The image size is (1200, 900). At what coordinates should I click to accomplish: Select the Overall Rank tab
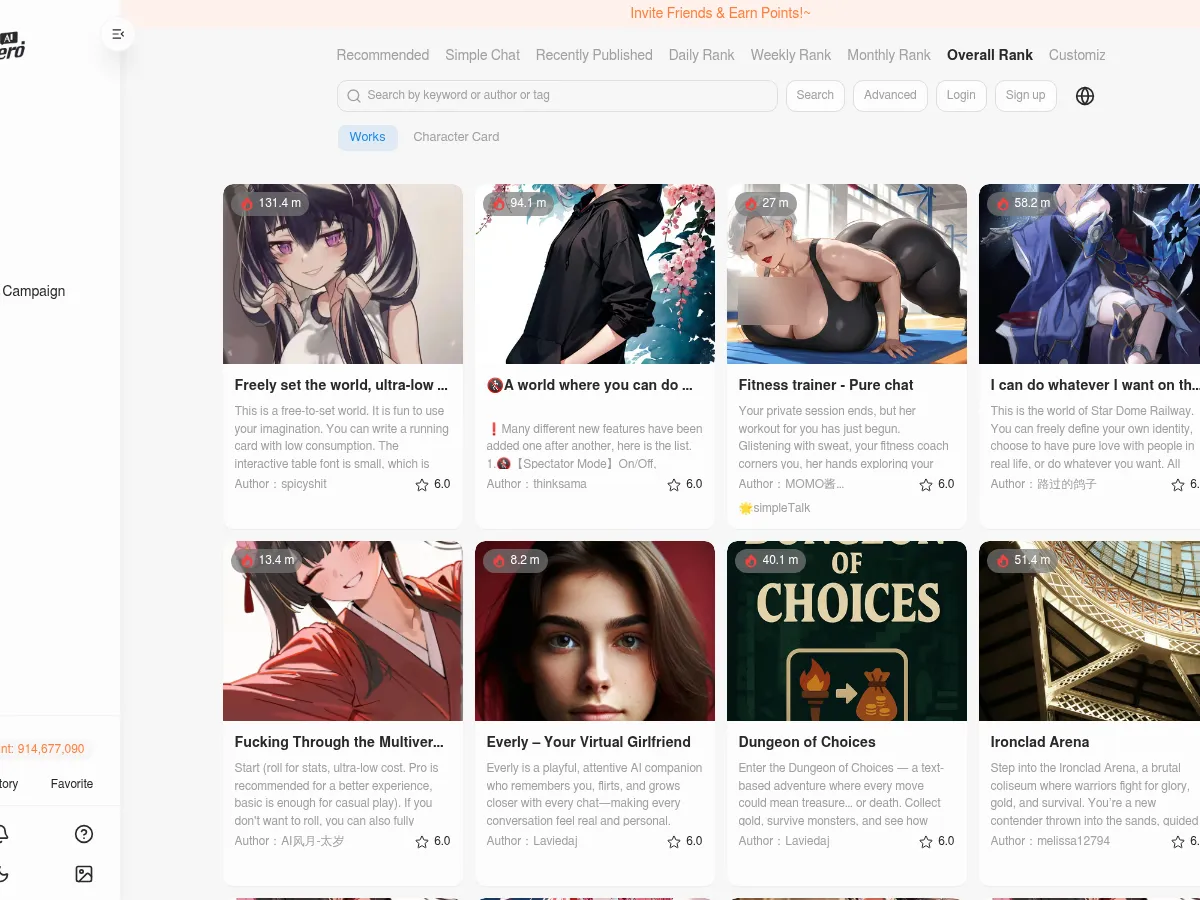click(990, 55)
